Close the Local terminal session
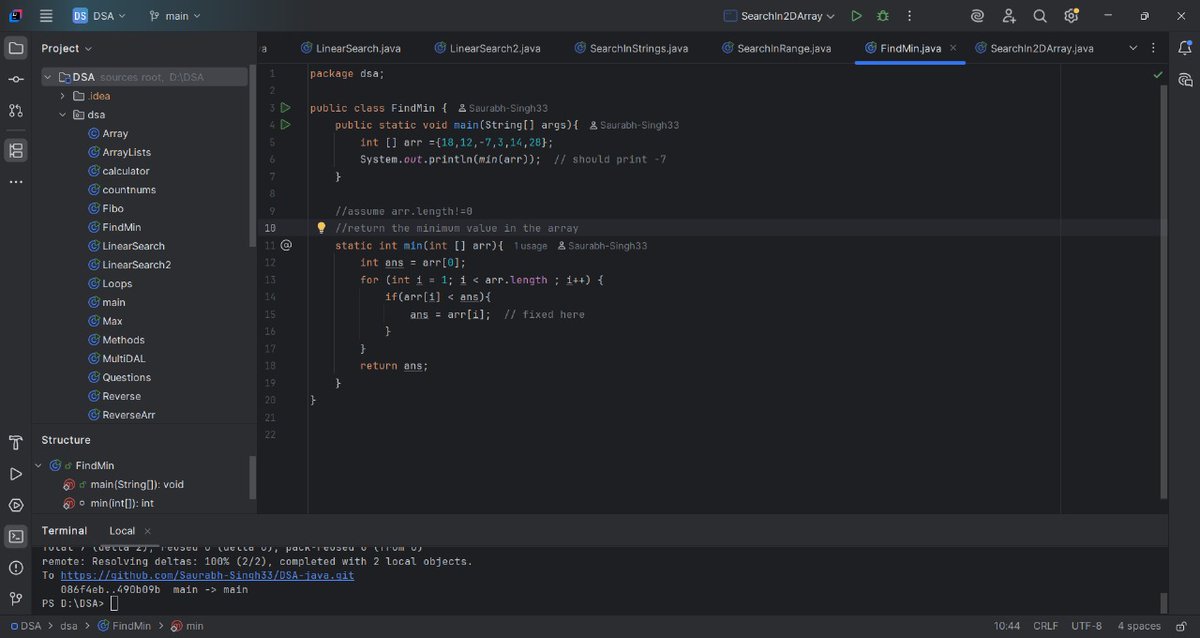The image size is (1200, 638). 147,531
